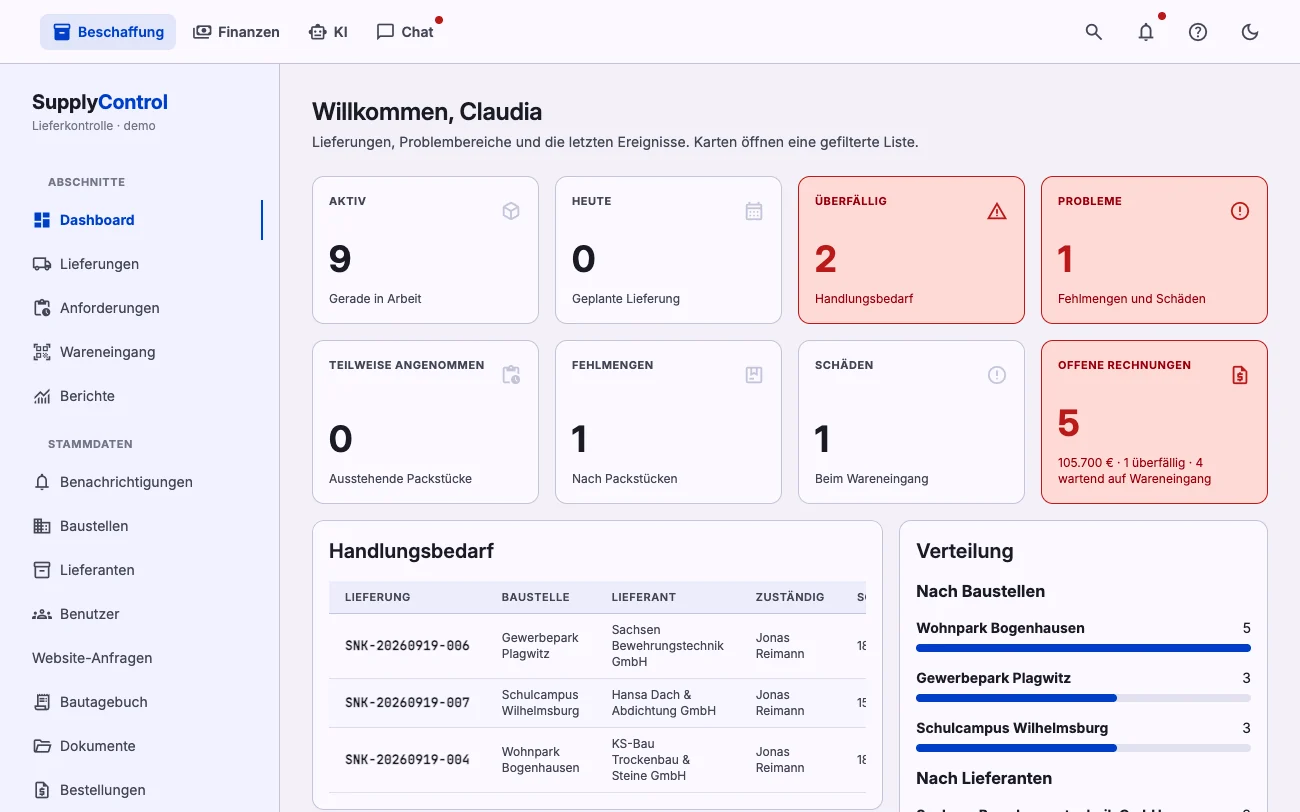Click the Benutzer people icon
The image size is (1300, 812).
click(42, 614)
